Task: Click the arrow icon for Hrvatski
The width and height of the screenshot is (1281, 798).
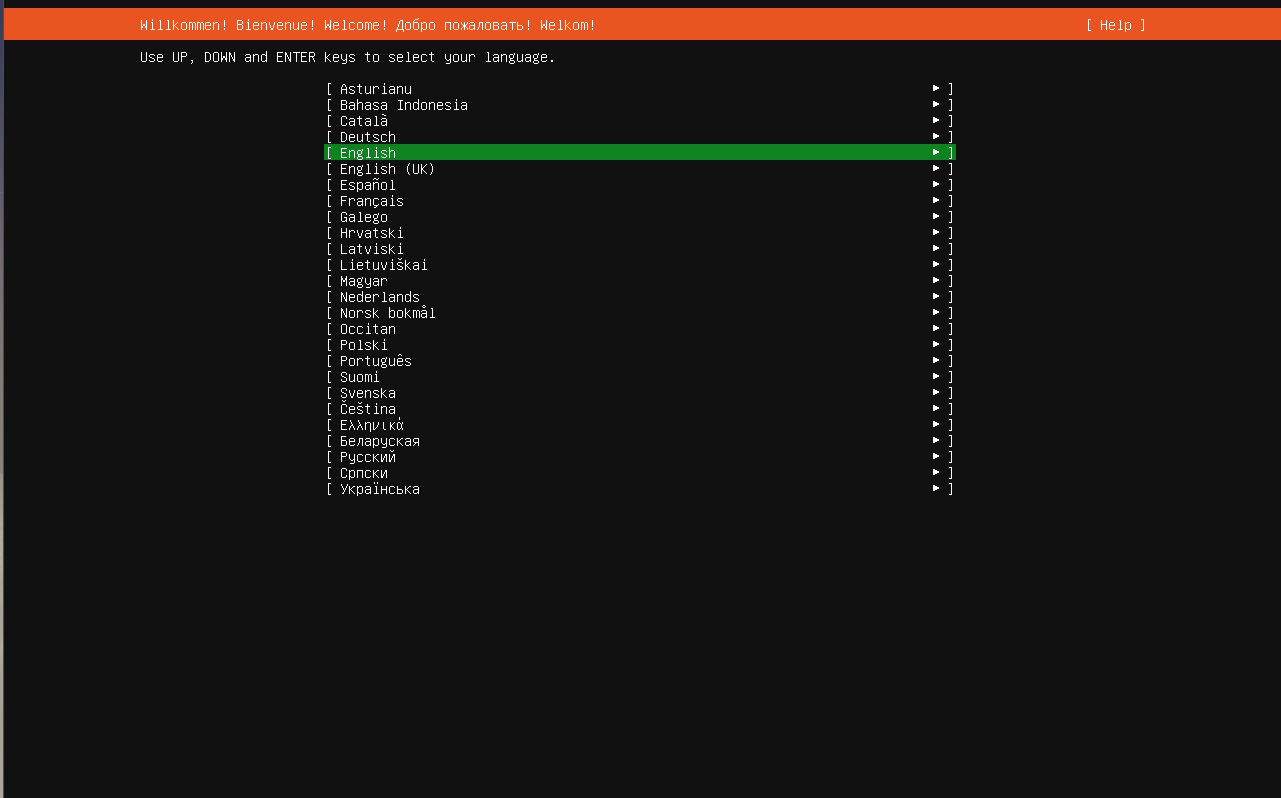Action: (x=936, y=233)
